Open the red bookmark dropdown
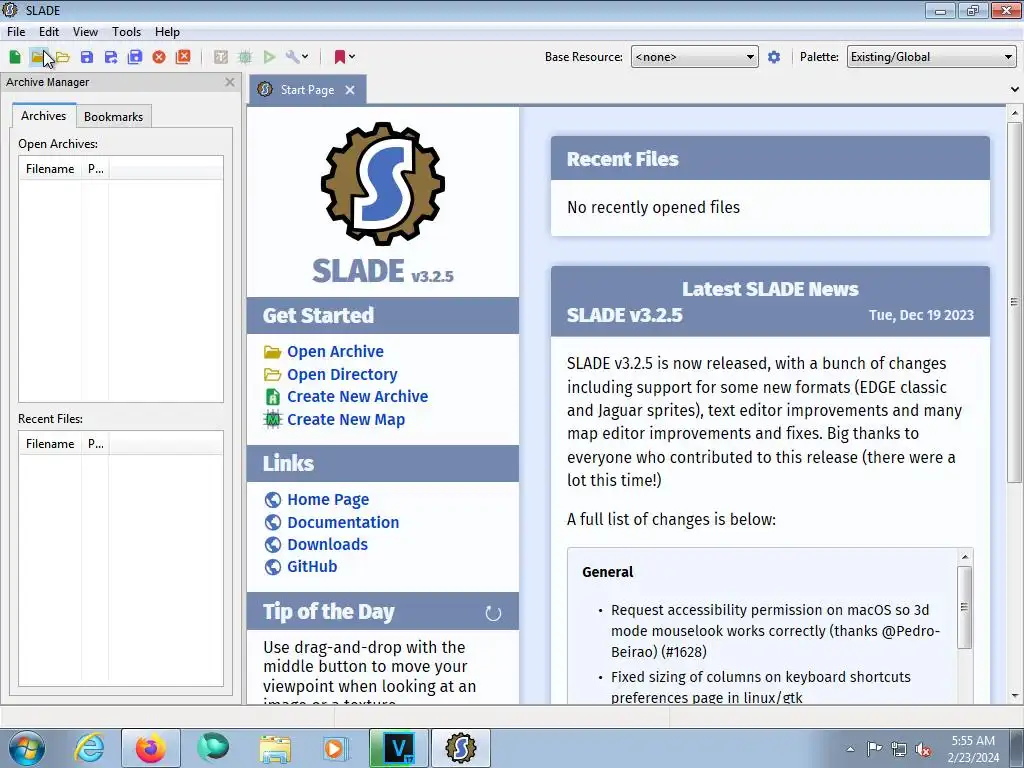Viewport: 1024px width, 768px height. (344, 57)
